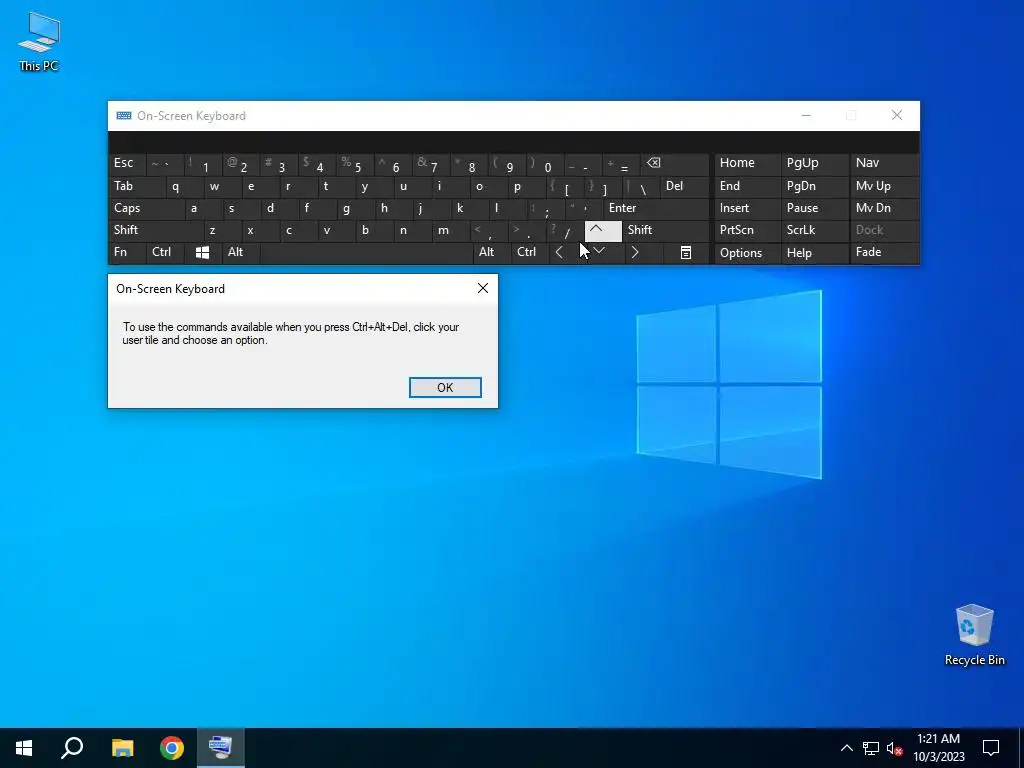Tap the number 5 key
The image size is (1024, 768).
(x=355, y=163)
